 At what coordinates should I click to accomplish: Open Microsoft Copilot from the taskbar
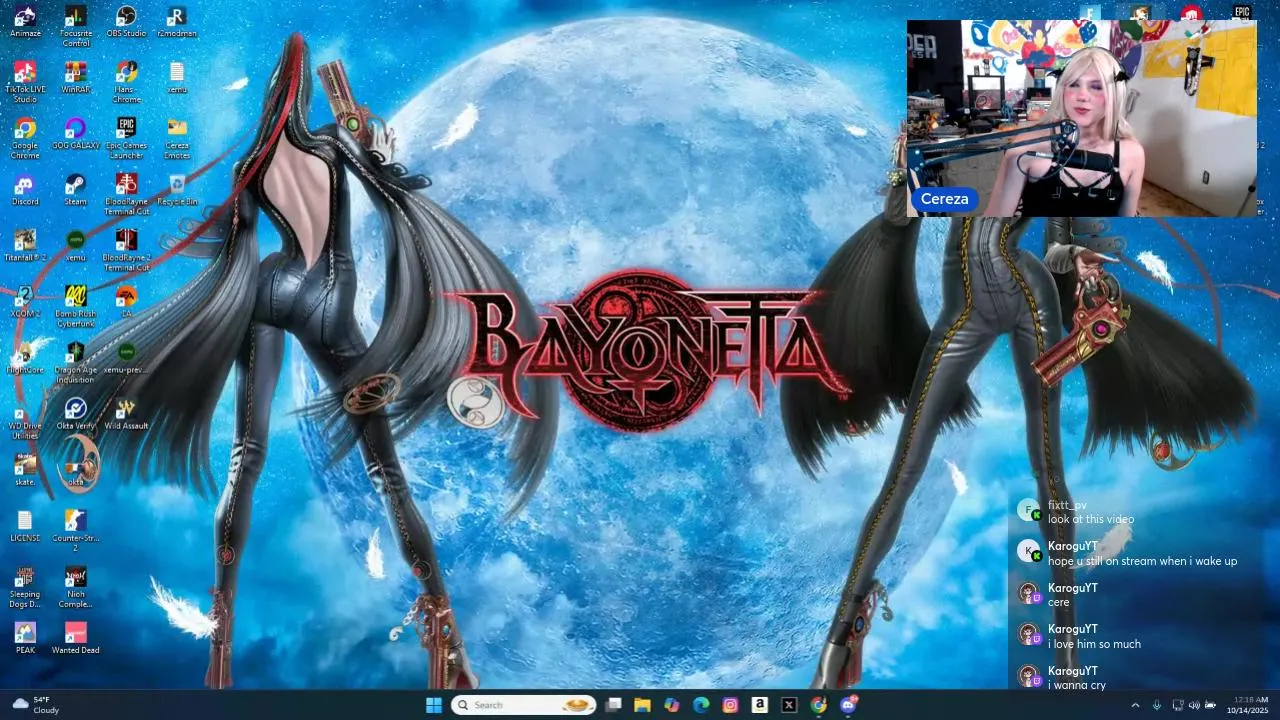(x=672, y=705)
